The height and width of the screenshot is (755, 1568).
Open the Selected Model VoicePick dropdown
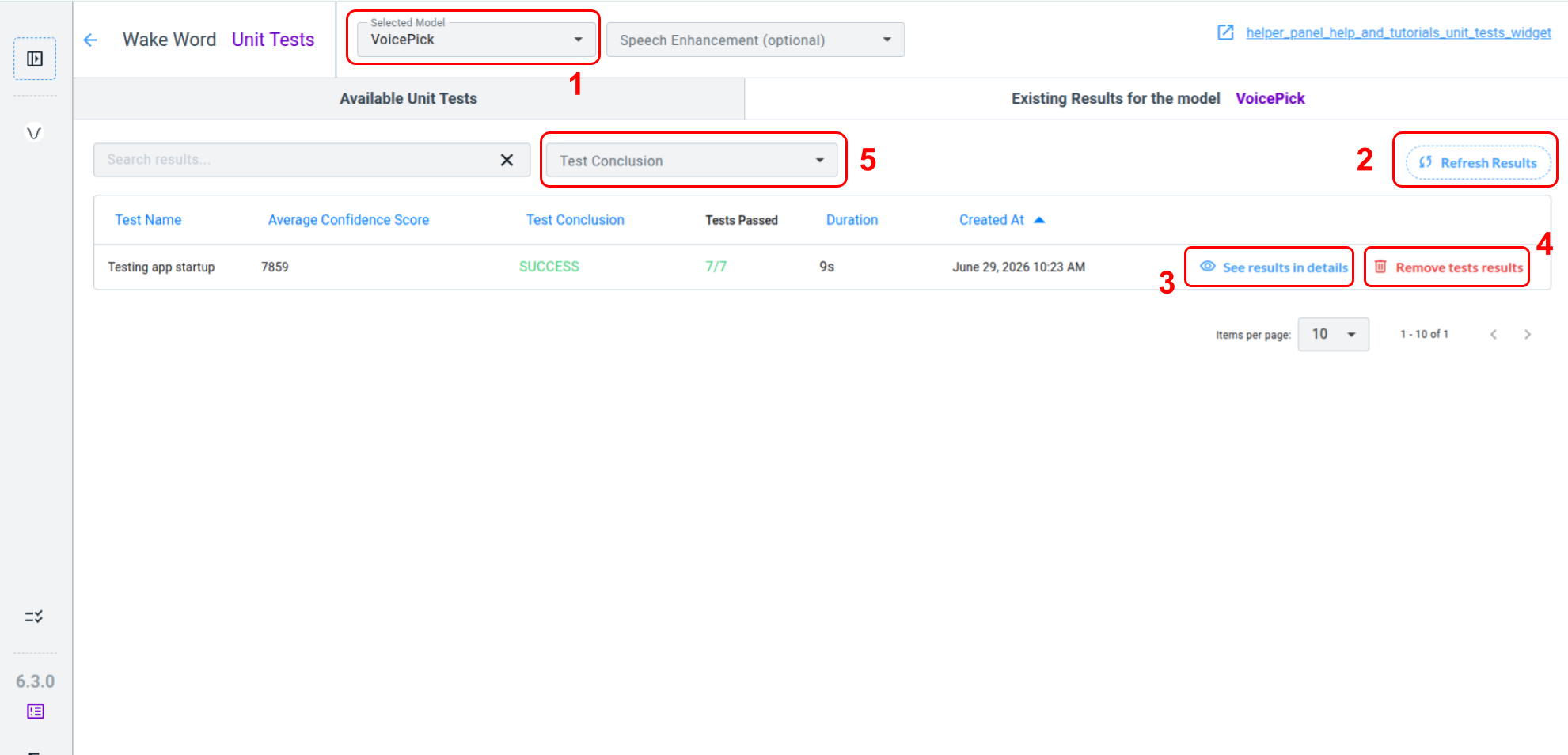point(476,40)
